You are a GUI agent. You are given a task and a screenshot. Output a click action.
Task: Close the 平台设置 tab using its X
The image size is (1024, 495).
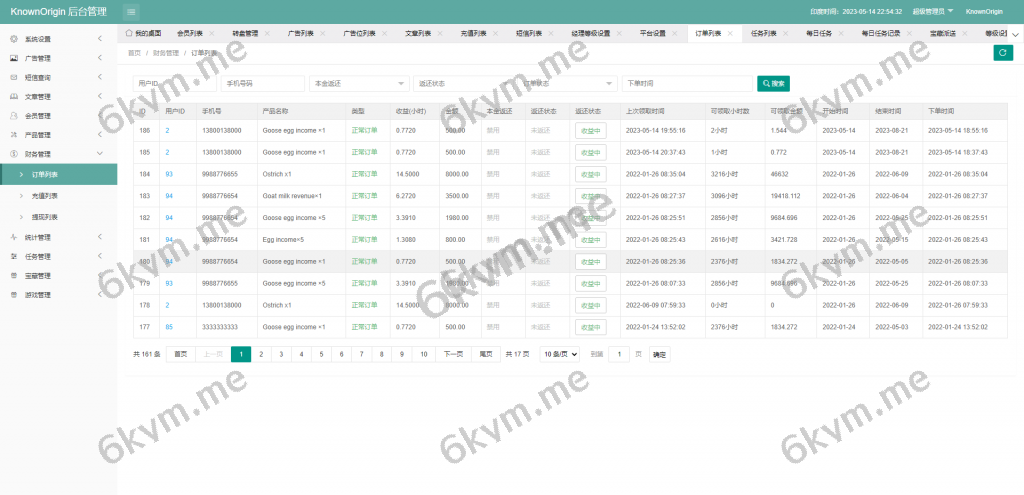675,33
